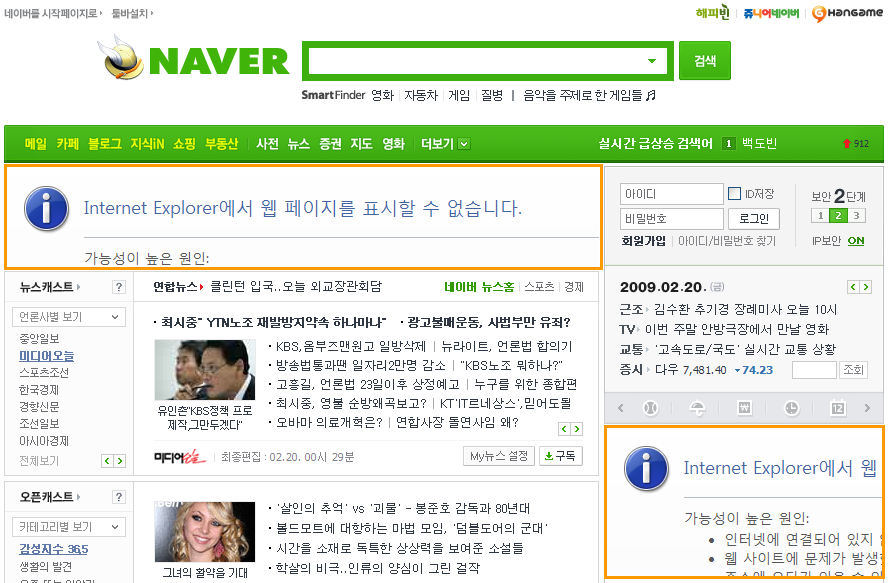This screenshot has height=583, width=888.
Task: Switch to the 경제 news tab
Action: [574, 287]
